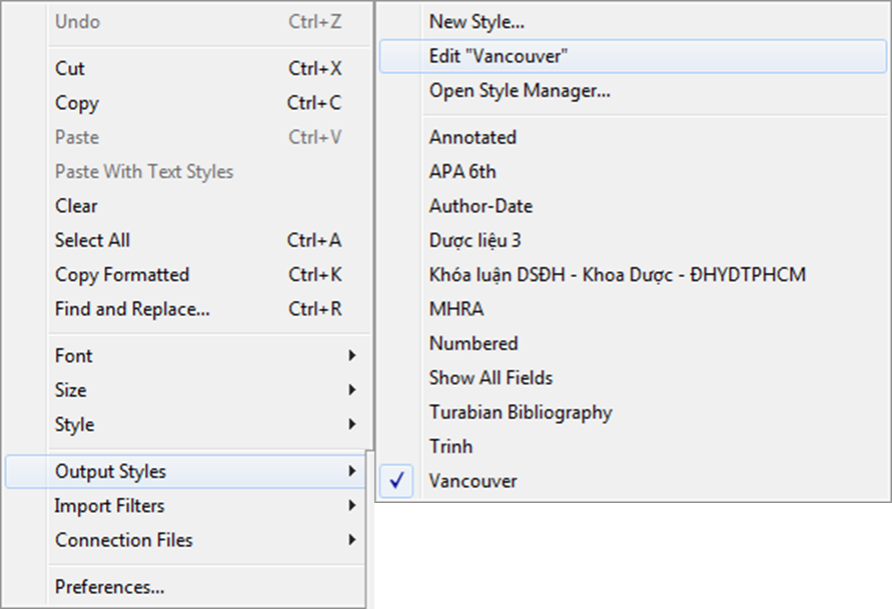Click the Clear menu entry
The height and width of the screenshot is (609, 892).
185,206
